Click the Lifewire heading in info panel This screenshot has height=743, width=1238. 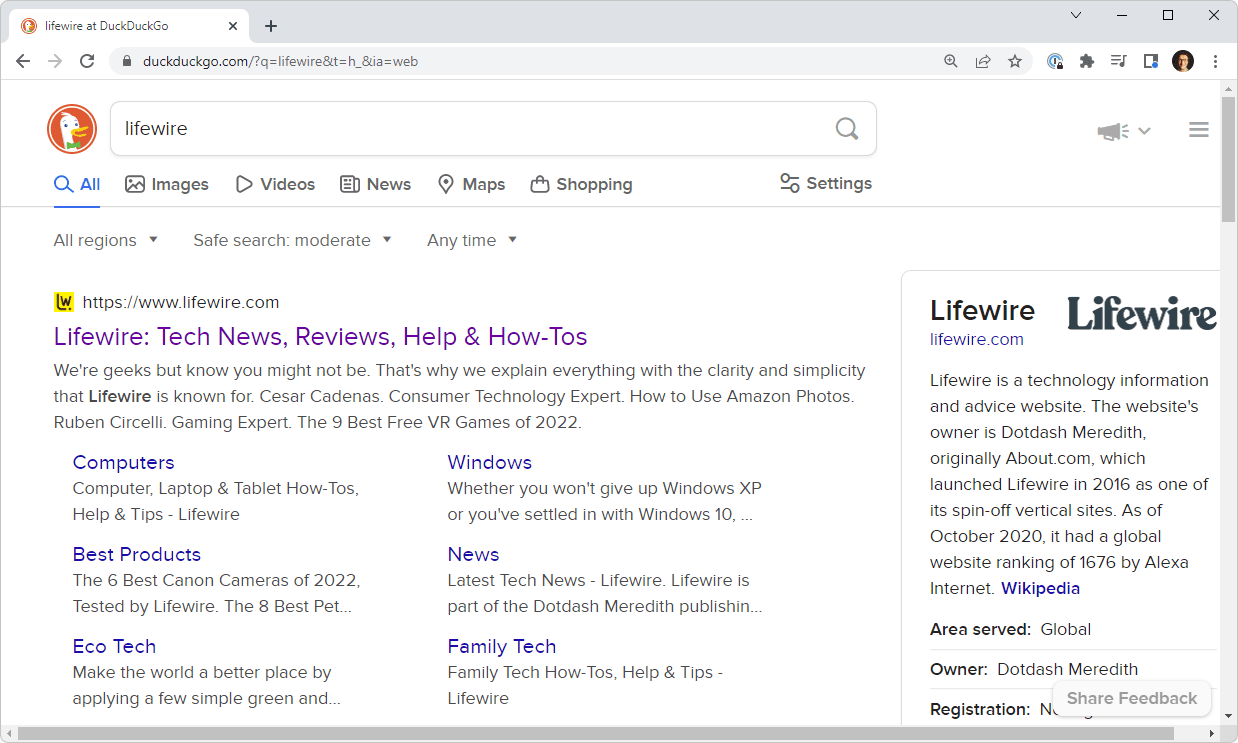982,310
